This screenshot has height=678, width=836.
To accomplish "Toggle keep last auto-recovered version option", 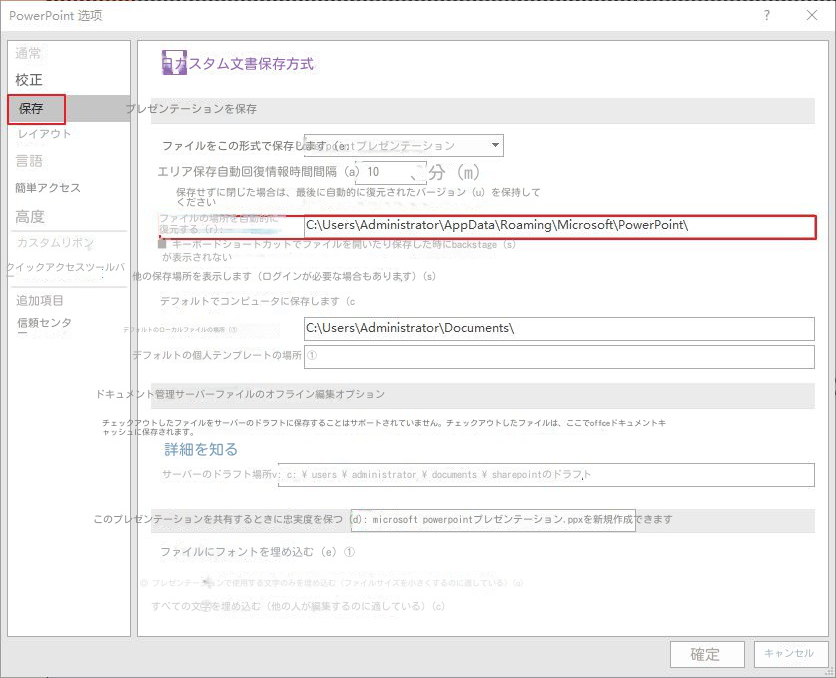I will (358, 196).
